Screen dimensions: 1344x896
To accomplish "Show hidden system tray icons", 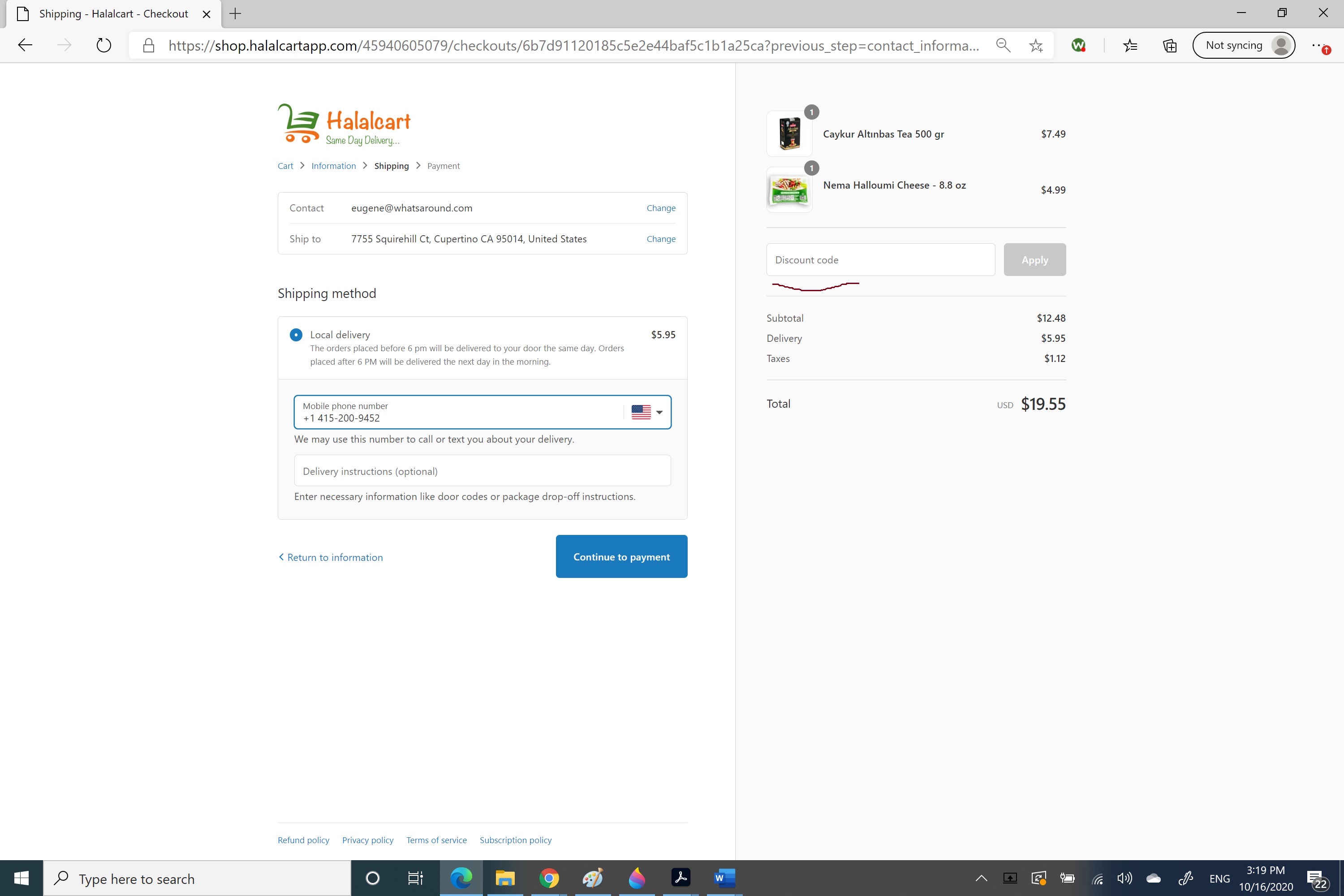I will point(981,878).
